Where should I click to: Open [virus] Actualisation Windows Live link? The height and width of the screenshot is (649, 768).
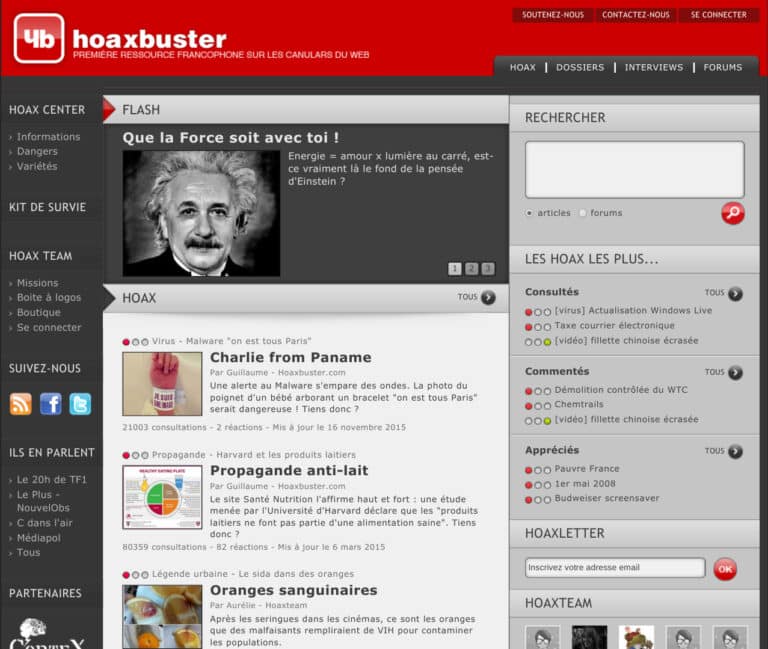pyautogui.click(x=633, y=311)
